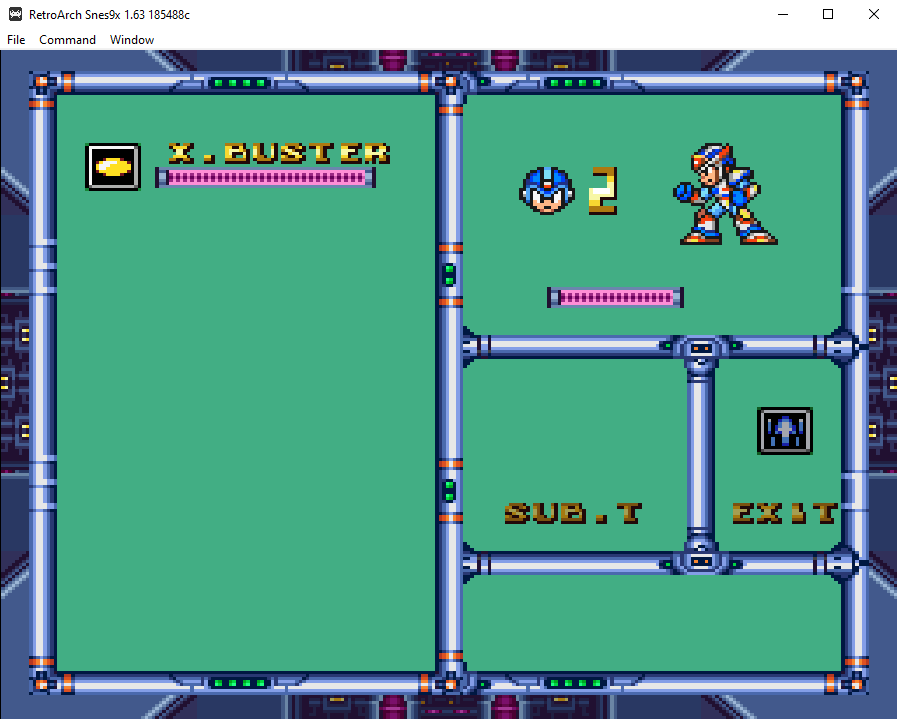
Task: Click the Mega Man X helmet lives icon
Action: tap(547, 190)
